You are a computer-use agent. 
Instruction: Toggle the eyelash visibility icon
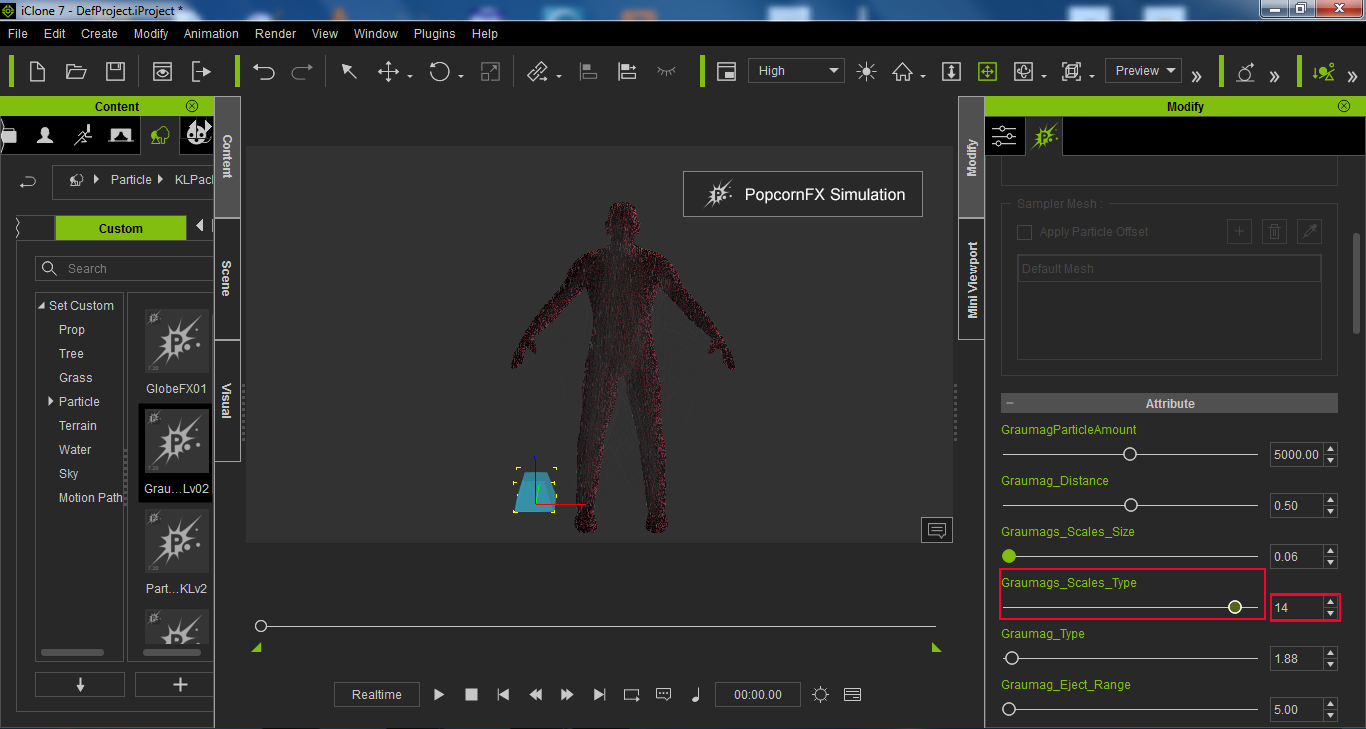pyautogui.click(x=666, y=71)
